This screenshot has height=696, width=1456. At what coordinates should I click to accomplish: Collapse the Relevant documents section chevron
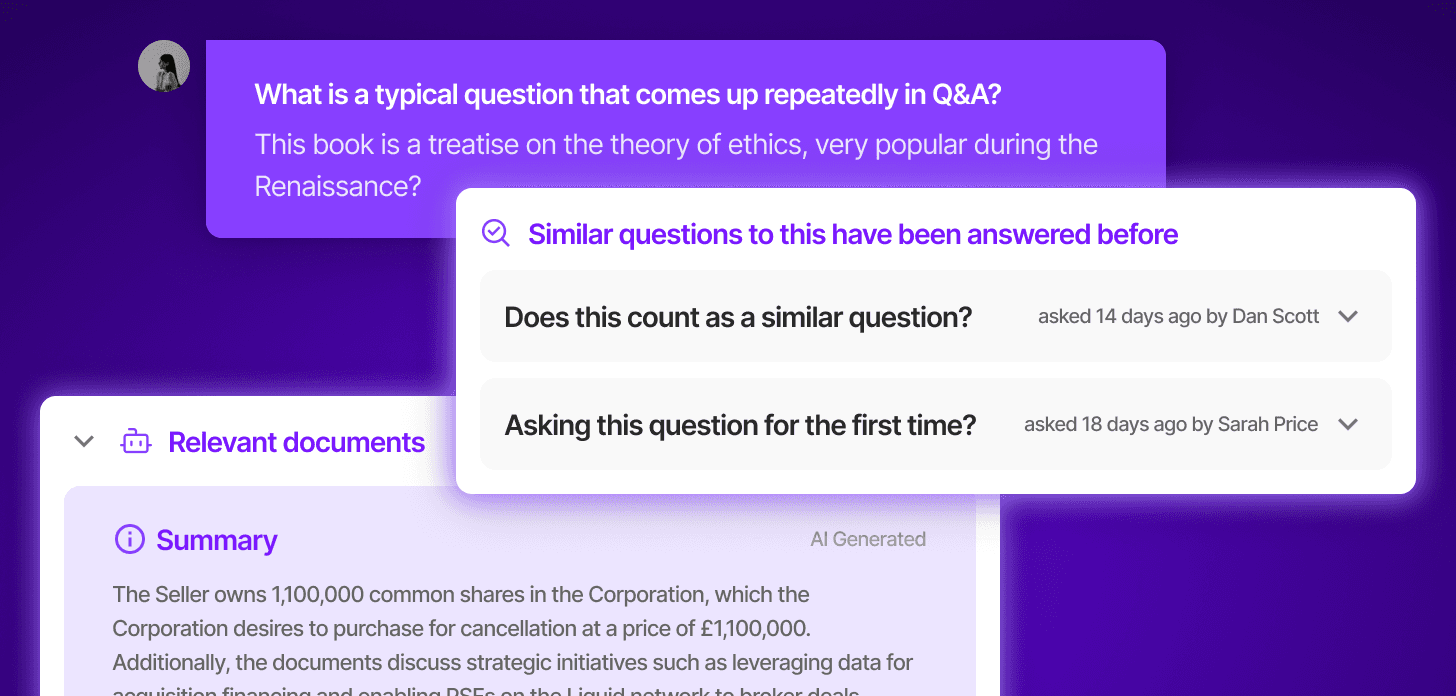tap(85, 441)
